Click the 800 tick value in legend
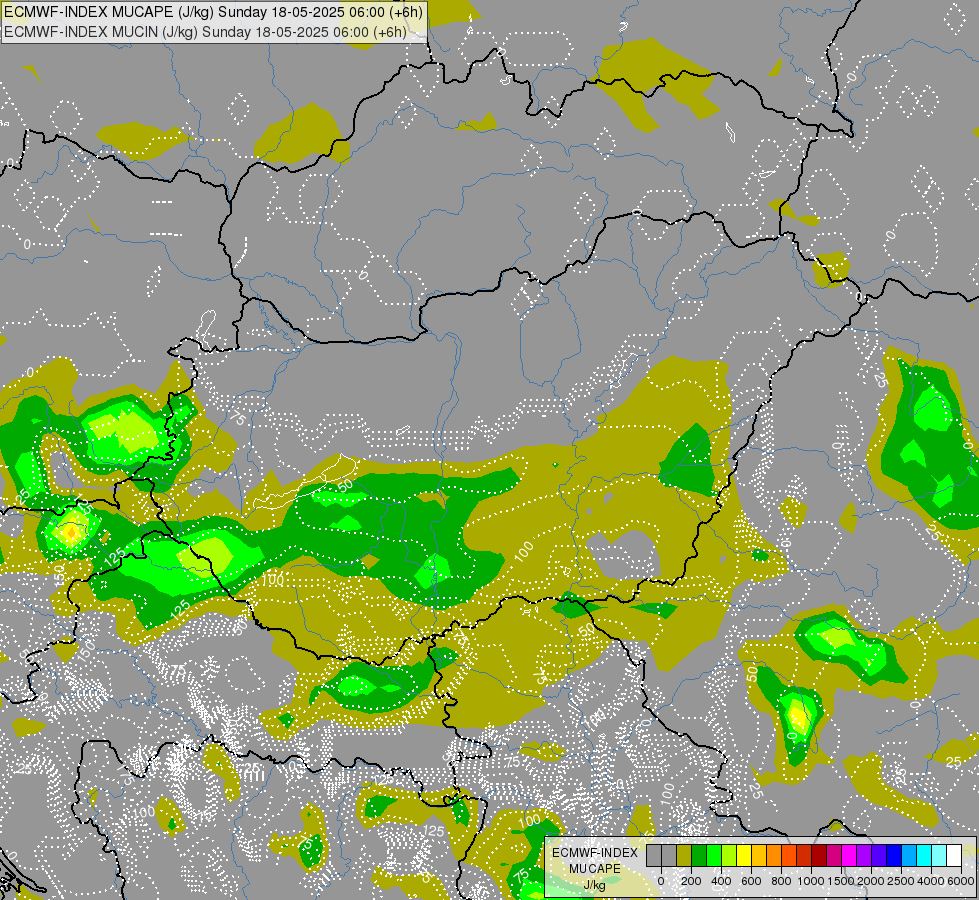Screen dimensions: 979x900 click(x=781, y=881)
